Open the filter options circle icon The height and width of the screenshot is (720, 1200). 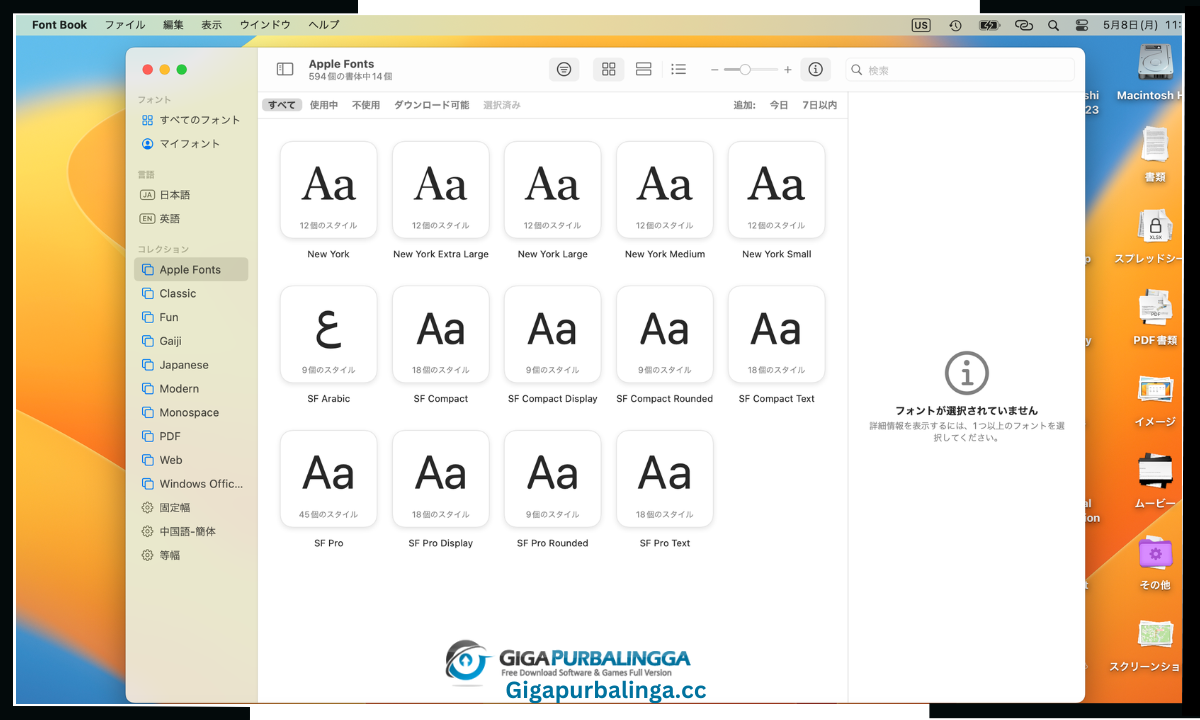pos(564,69)
